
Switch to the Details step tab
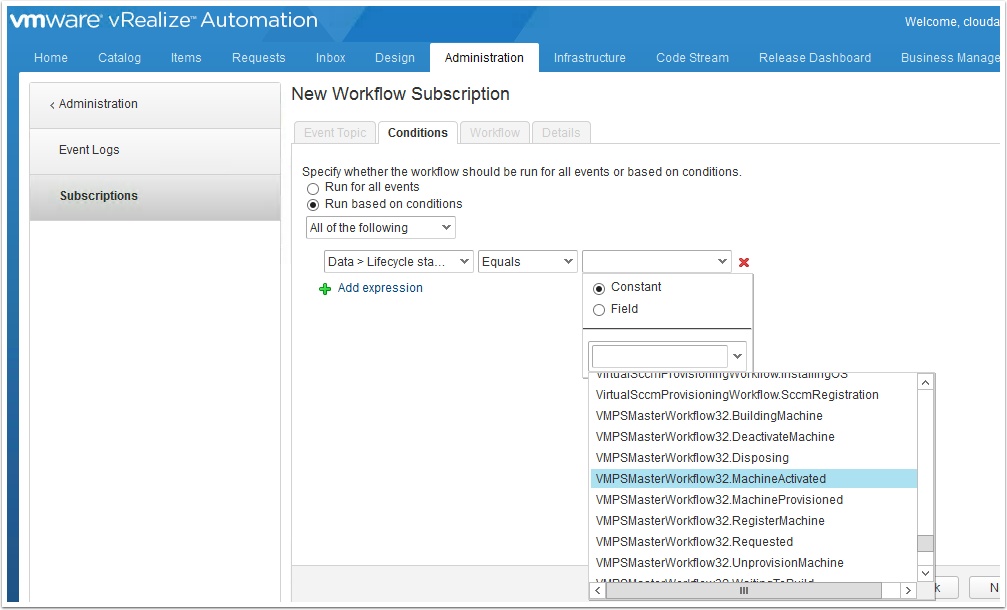[x=561, y=133]
